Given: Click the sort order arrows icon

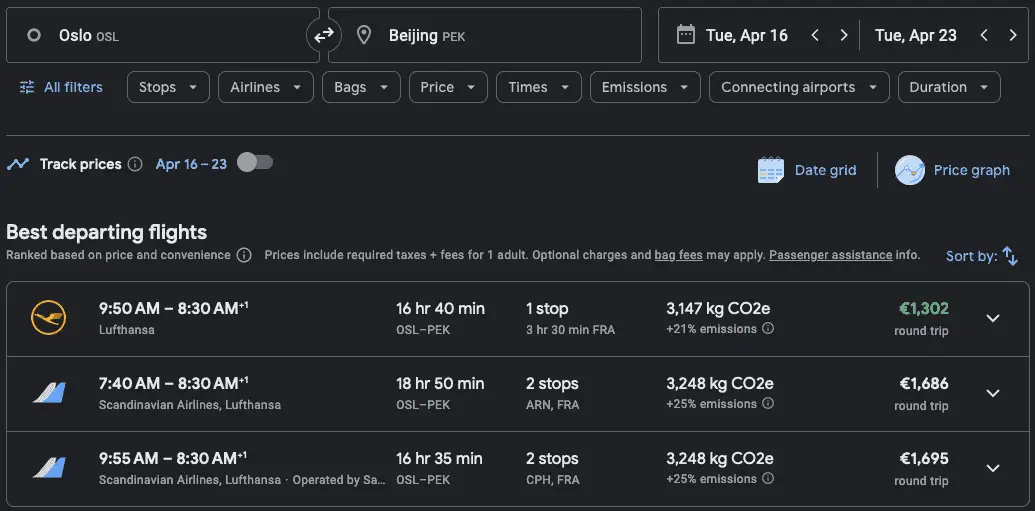Looking at the screenshot, I should pyautogui.click(x=1010, y=256).
